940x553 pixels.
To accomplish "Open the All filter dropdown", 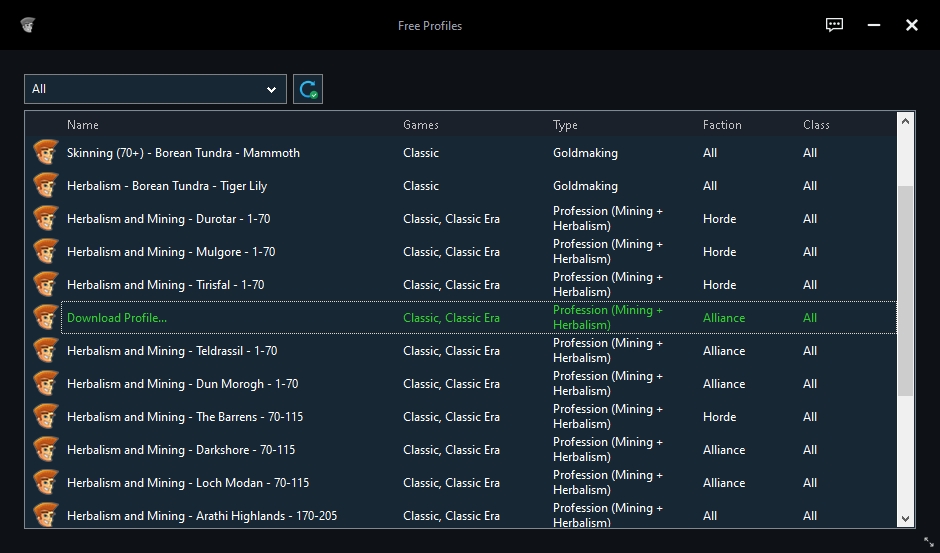I will (x=155, y=89).
